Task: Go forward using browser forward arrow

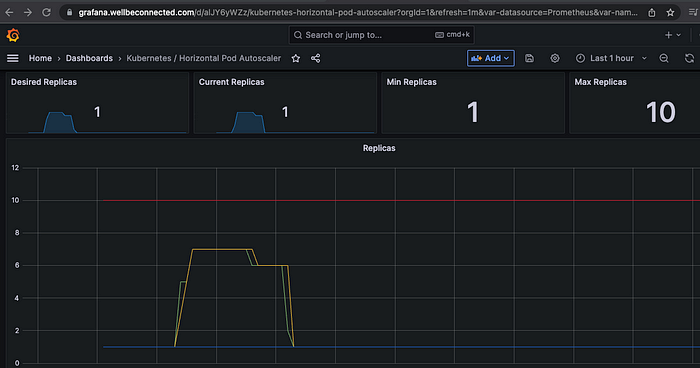Action: [28, 13]
